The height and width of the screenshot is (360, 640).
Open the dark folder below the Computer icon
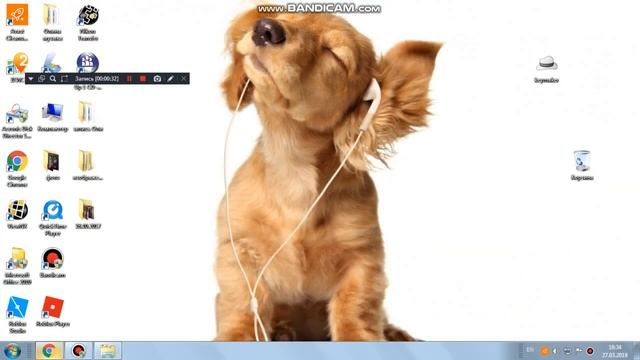pos(53,165)
